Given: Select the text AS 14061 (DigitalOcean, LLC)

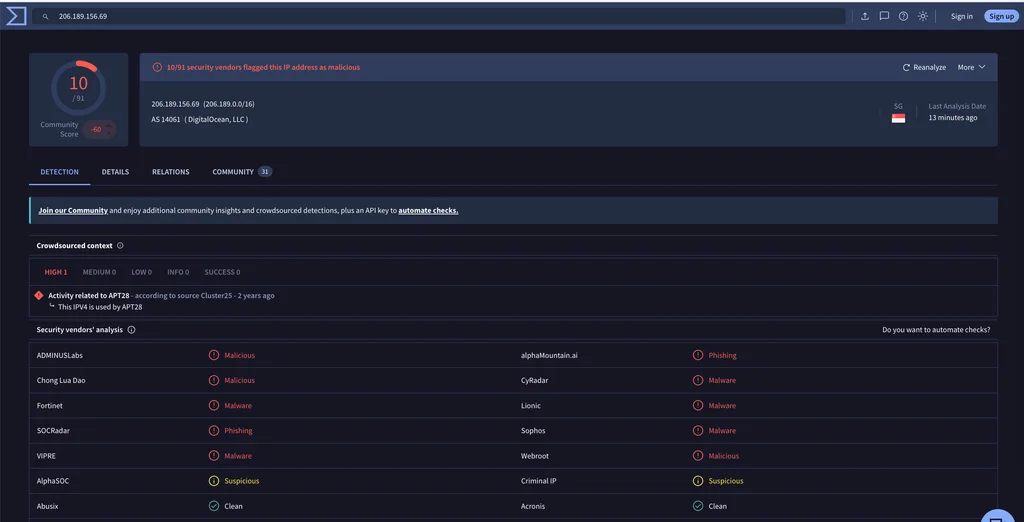Looking at the screenshot, I should click(200, 120).
